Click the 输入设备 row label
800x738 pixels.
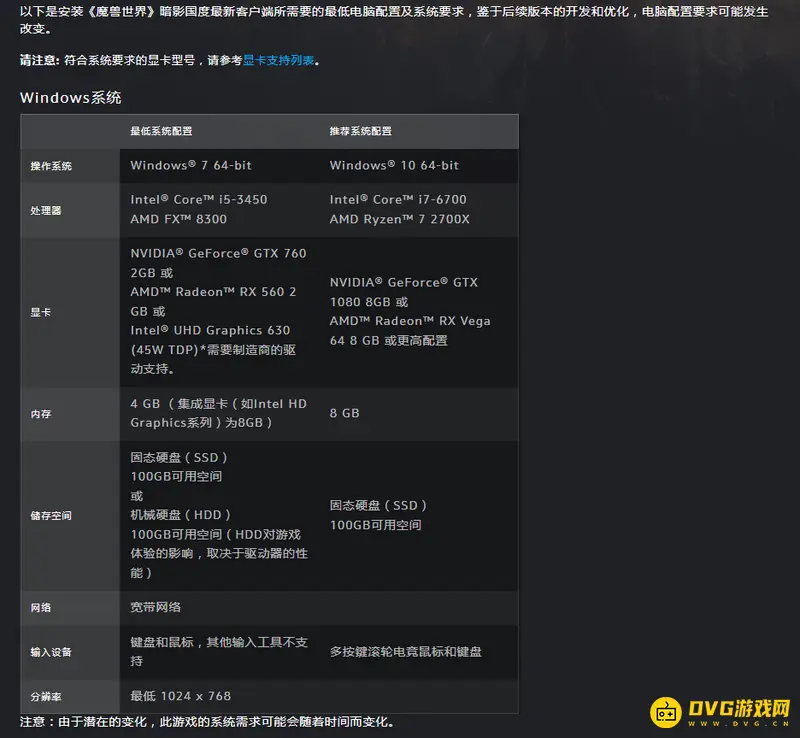coord(51,652)
